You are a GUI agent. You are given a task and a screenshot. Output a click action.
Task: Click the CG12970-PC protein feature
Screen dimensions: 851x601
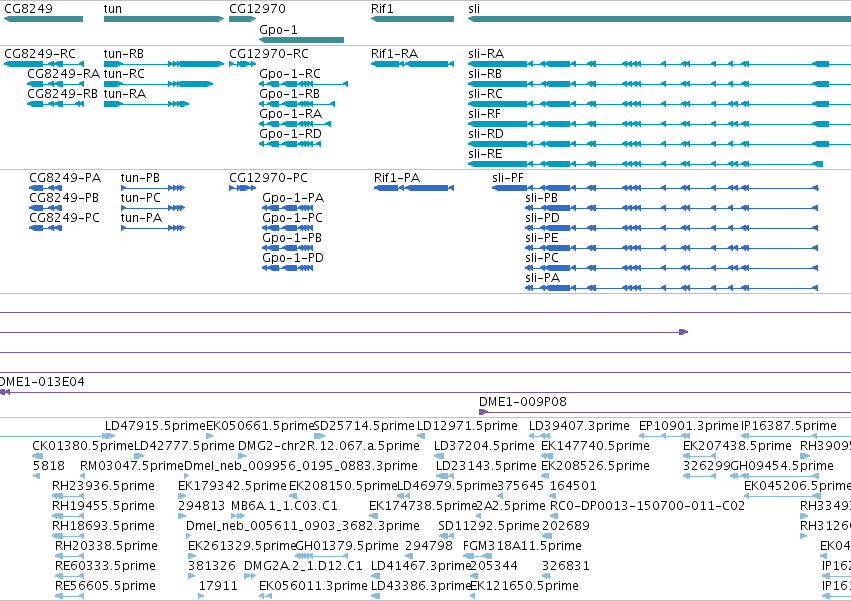242,188
